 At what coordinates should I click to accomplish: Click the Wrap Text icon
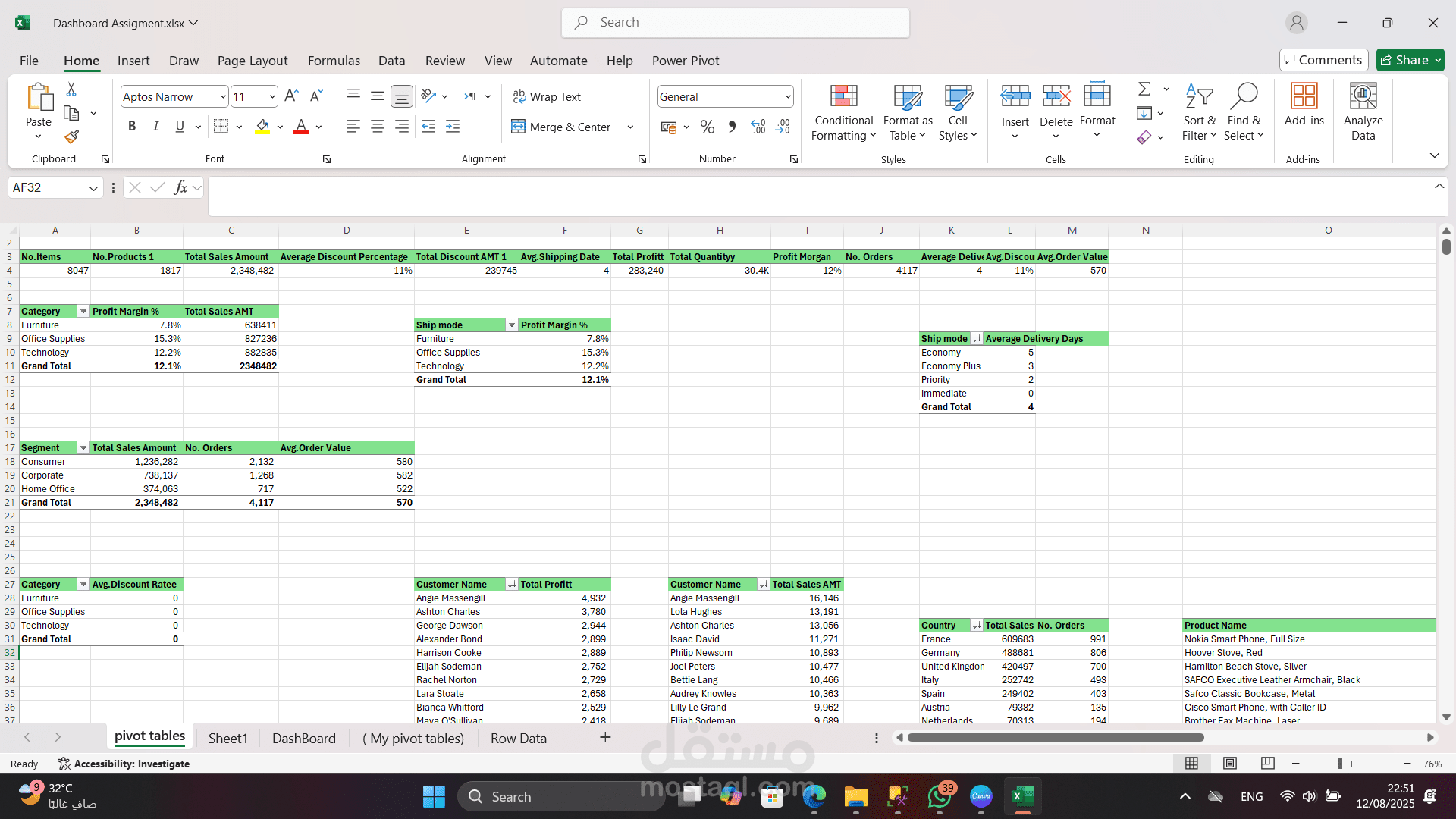(546, 96)
